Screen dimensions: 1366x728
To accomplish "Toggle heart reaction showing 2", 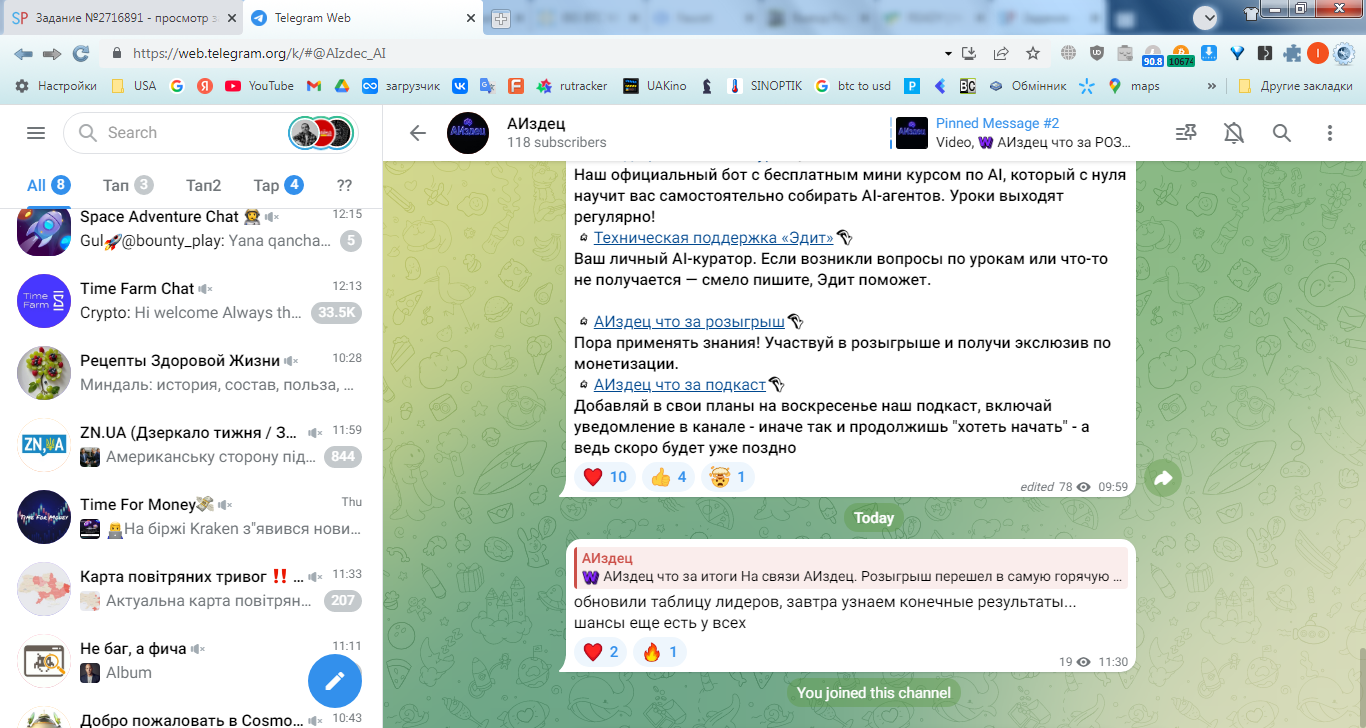I will (x=601, y=653).
